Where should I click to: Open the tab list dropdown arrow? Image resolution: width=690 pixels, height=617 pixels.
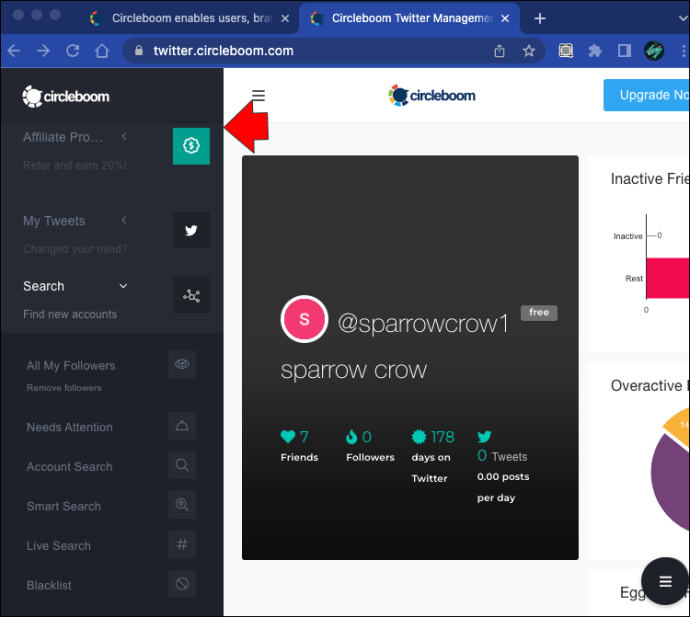pos(683,18)
